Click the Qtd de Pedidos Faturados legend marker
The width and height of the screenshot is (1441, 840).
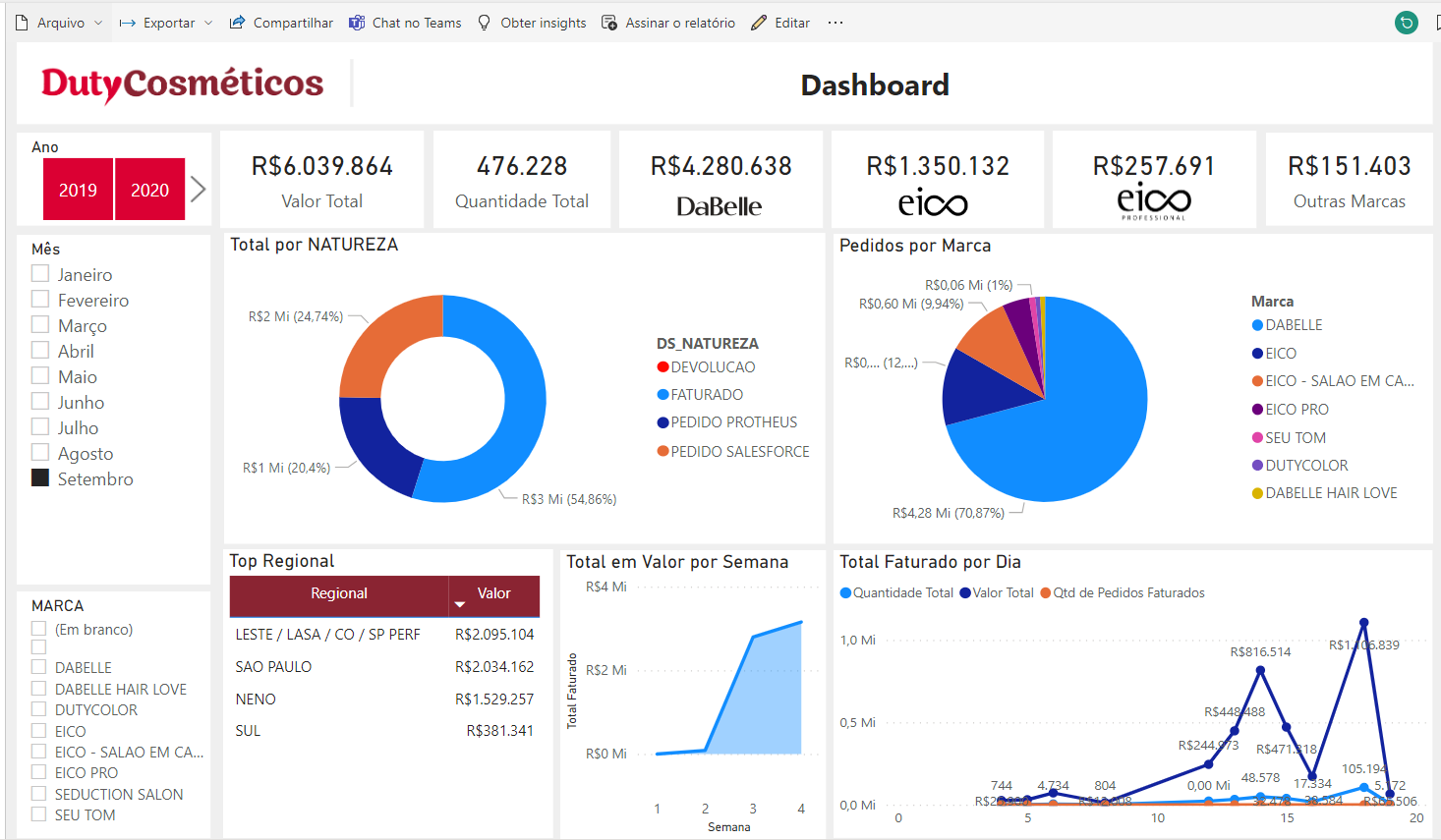pyautogui.click(x=1046, y=592)
